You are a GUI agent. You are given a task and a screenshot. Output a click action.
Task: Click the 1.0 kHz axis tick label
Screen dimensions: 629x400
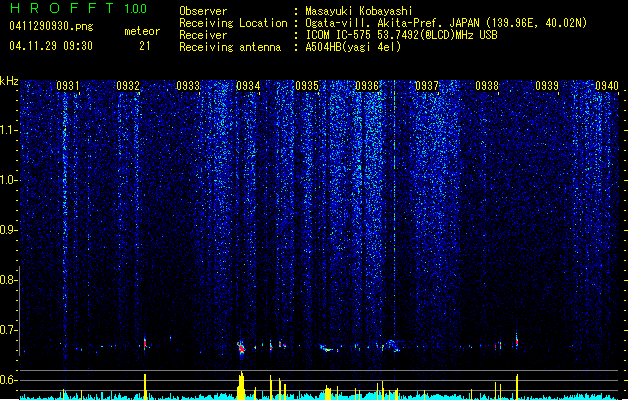(7, 180)
